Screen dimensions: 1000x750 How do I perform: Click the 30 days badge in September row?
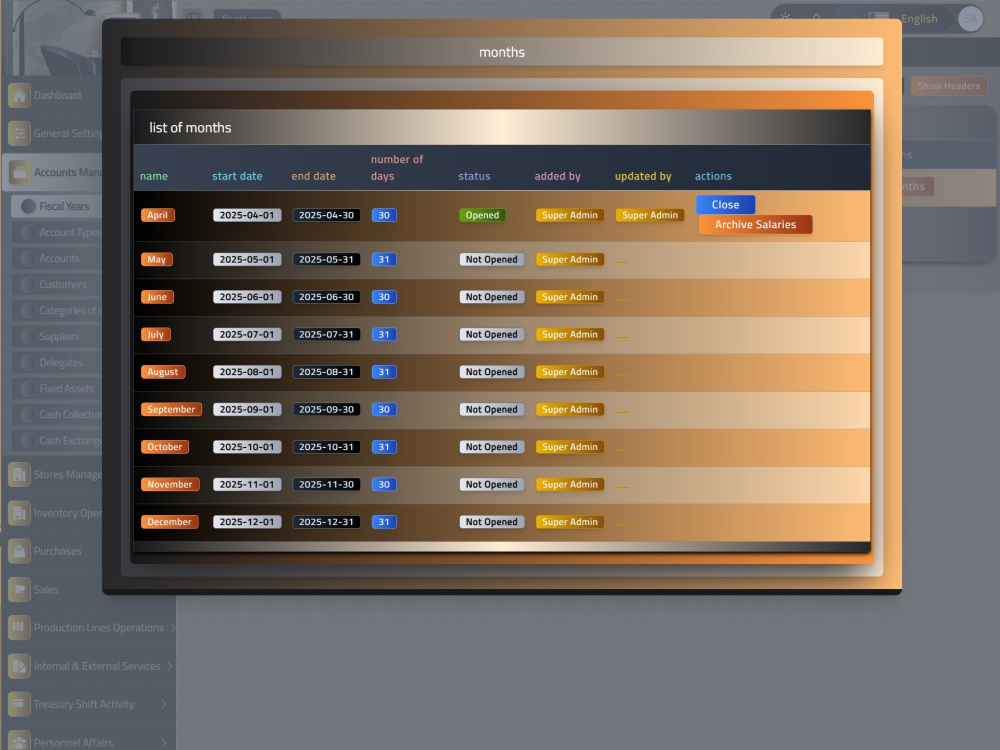384,409
